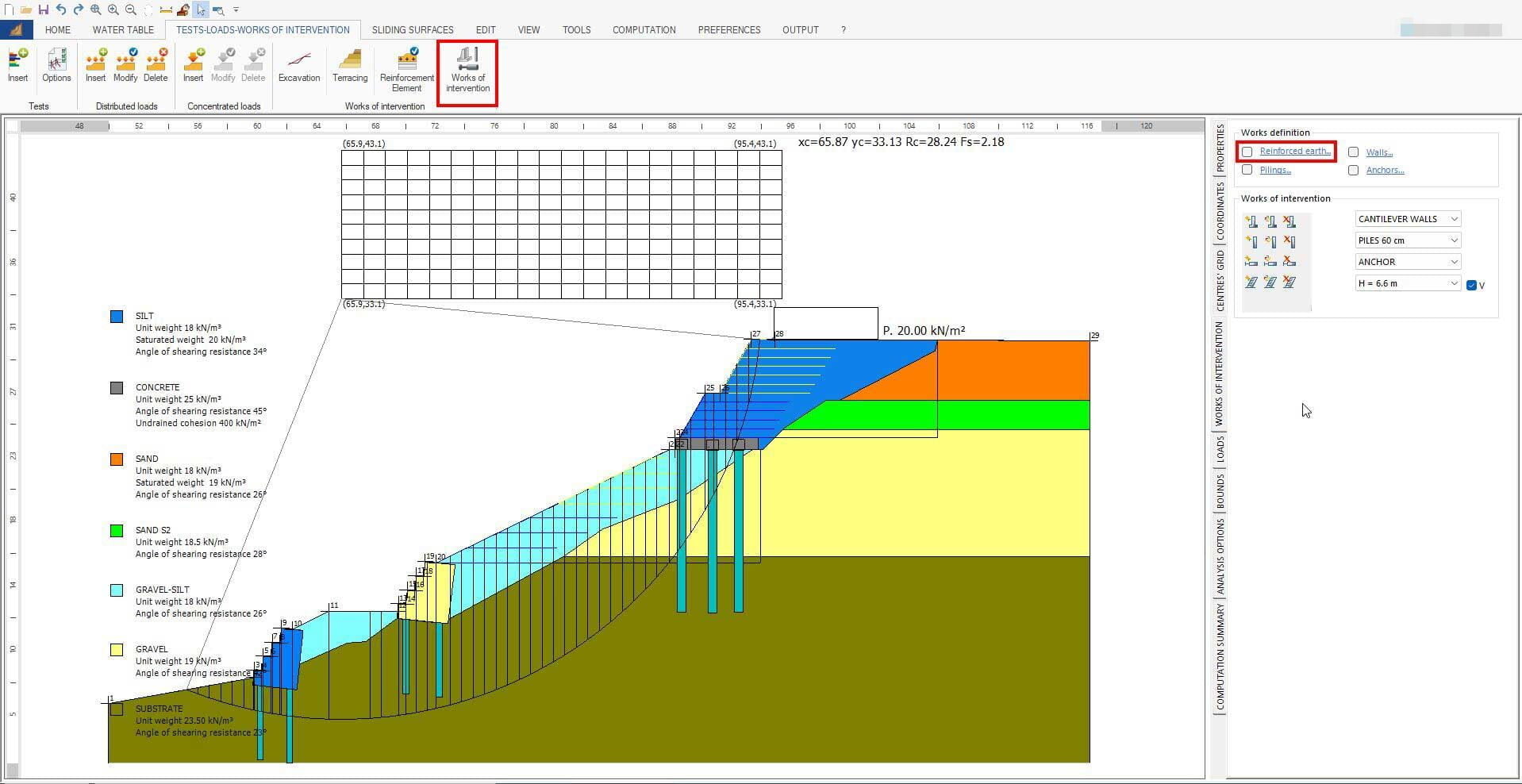Image resolution: width=1522 pixels, height=784 pixels.
Task: Uncheck the V checkbox next to H = 6.6 m
Action: click(x=1473, y=285)
